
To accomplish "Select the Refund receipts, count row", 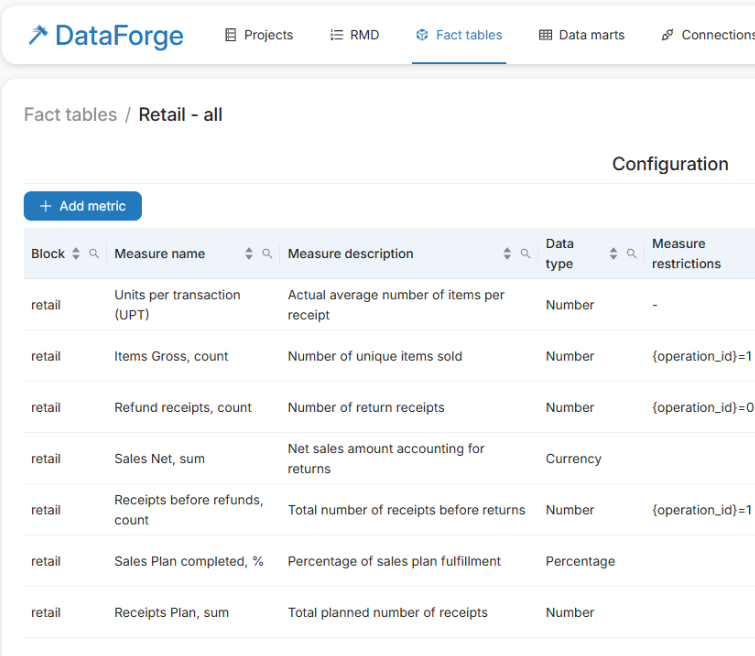I will [183, 408].
